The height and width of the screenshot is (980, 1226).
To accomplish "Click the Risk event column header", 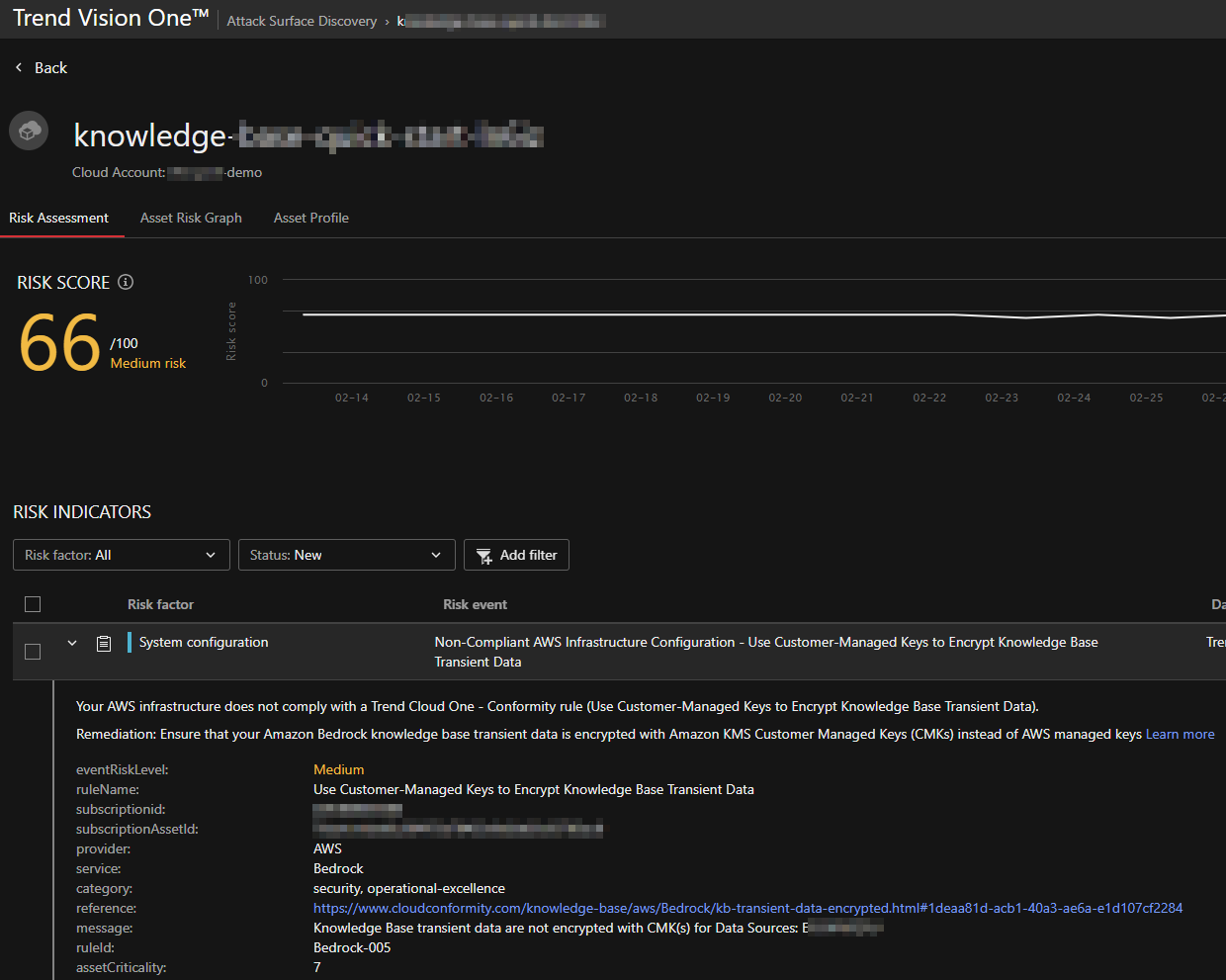I will pyautogui.click(x=475, y=604).
